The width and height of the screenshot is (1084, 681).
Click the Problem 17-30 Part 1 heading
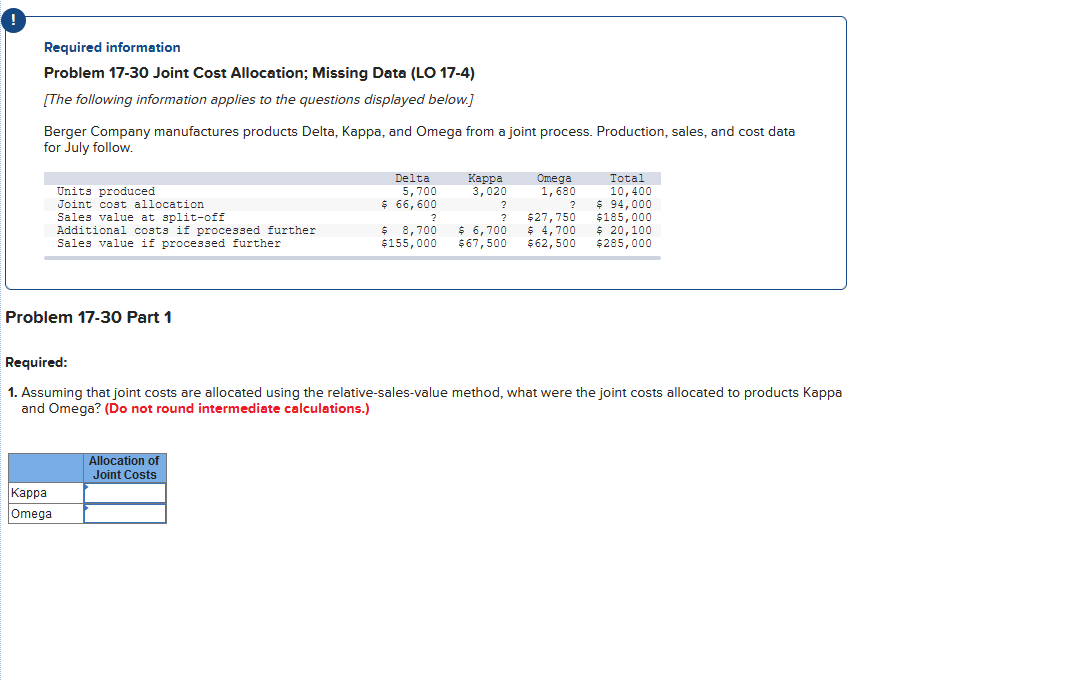point(88,317)
